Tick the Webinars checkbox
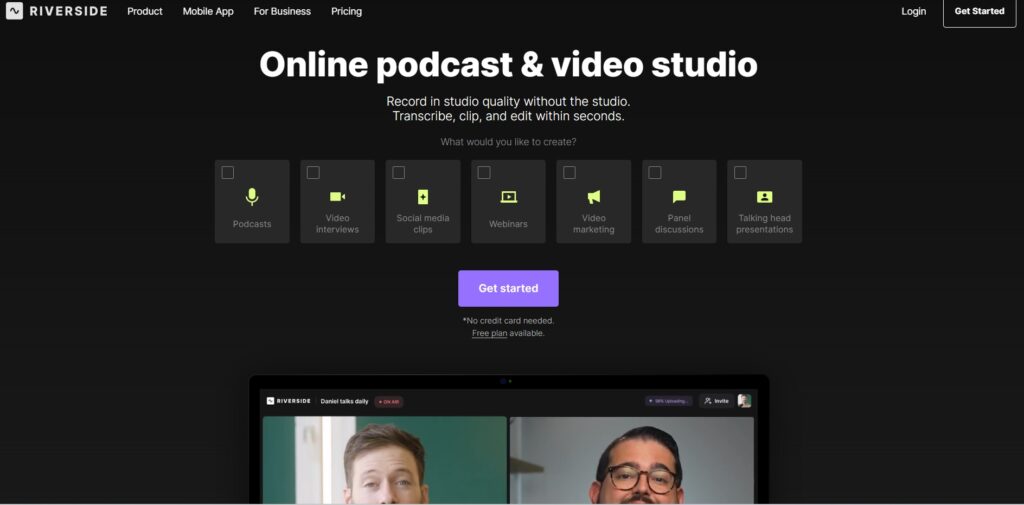The height and width of the screenshot is (505, 1024). pyautogui.click(x=484, y=173)
